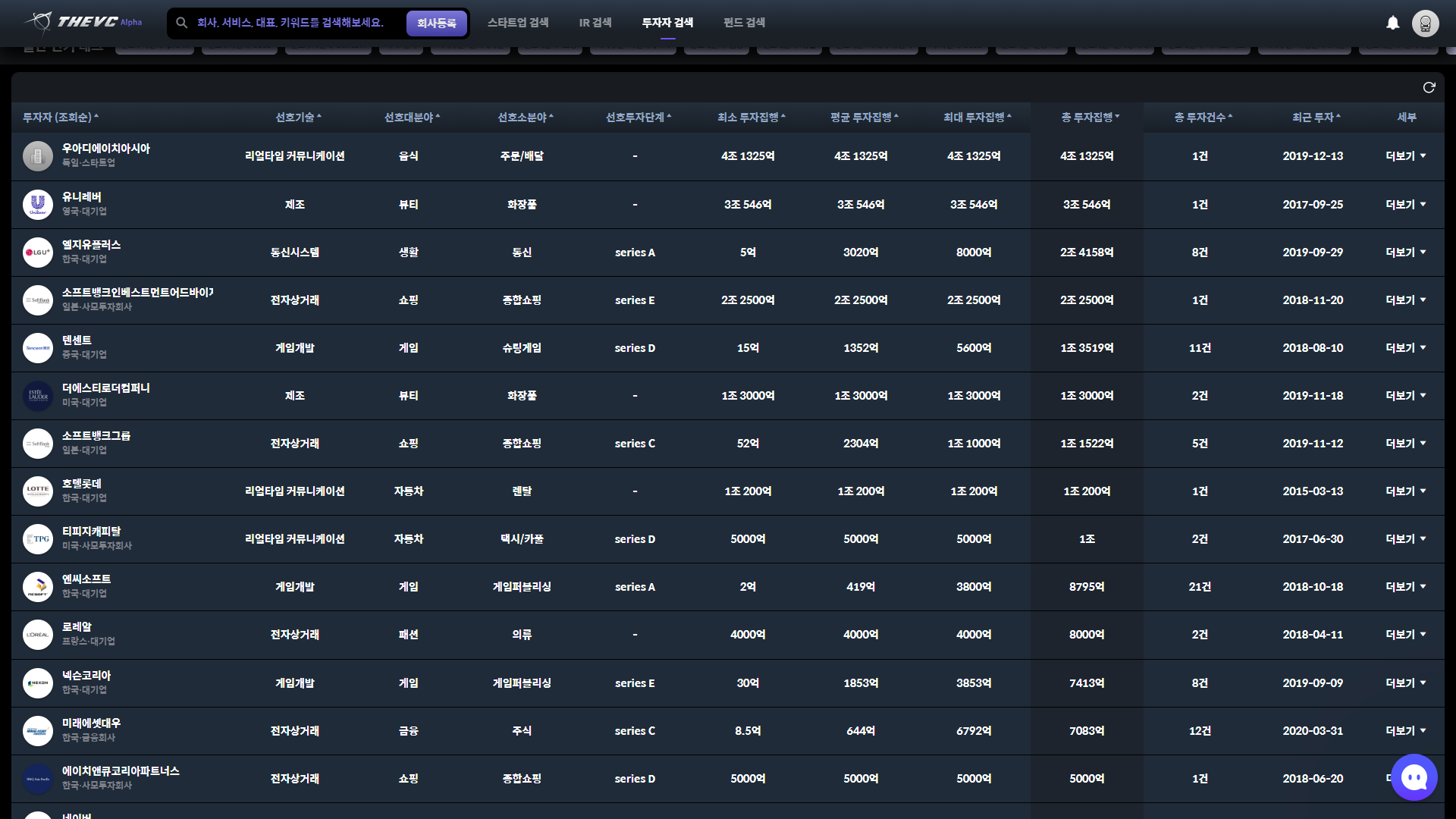Viewport: 1456px width, 819px height.
Task: Click 2조 4158억 total for 엘지유플러스
Action: [1087, 253]
